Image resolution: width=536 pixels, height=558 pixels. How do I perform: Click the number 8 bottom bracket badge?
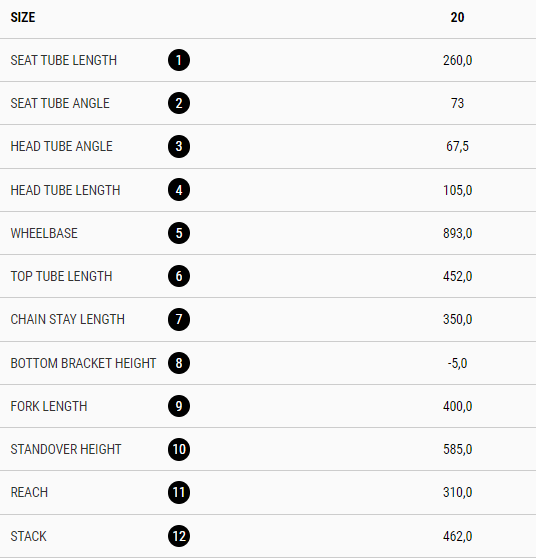pyautogui.click(x=179, y=363)
